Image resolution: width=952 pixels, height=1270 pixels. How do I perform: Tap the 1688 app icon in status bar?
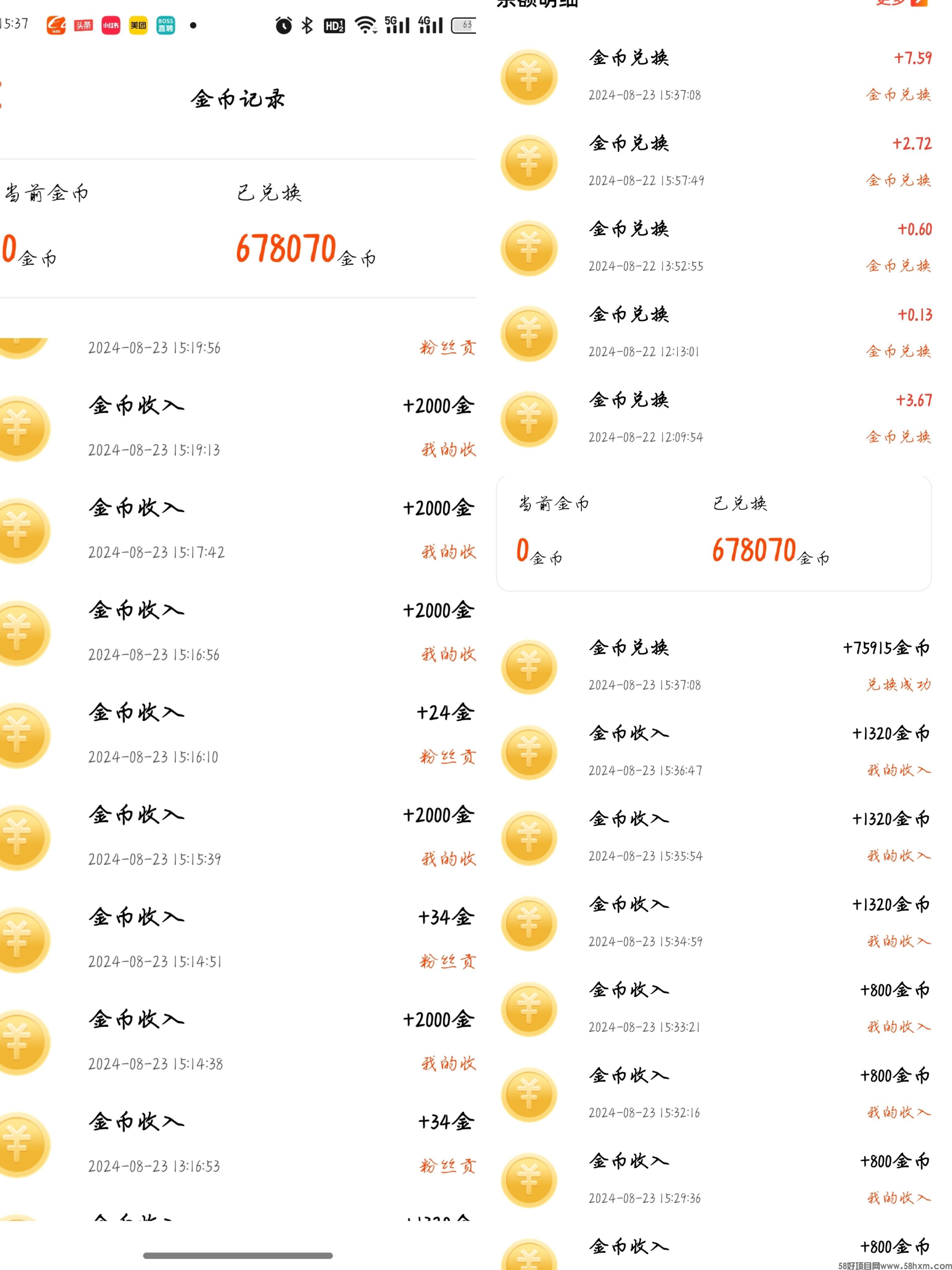[x=56, y=25]
